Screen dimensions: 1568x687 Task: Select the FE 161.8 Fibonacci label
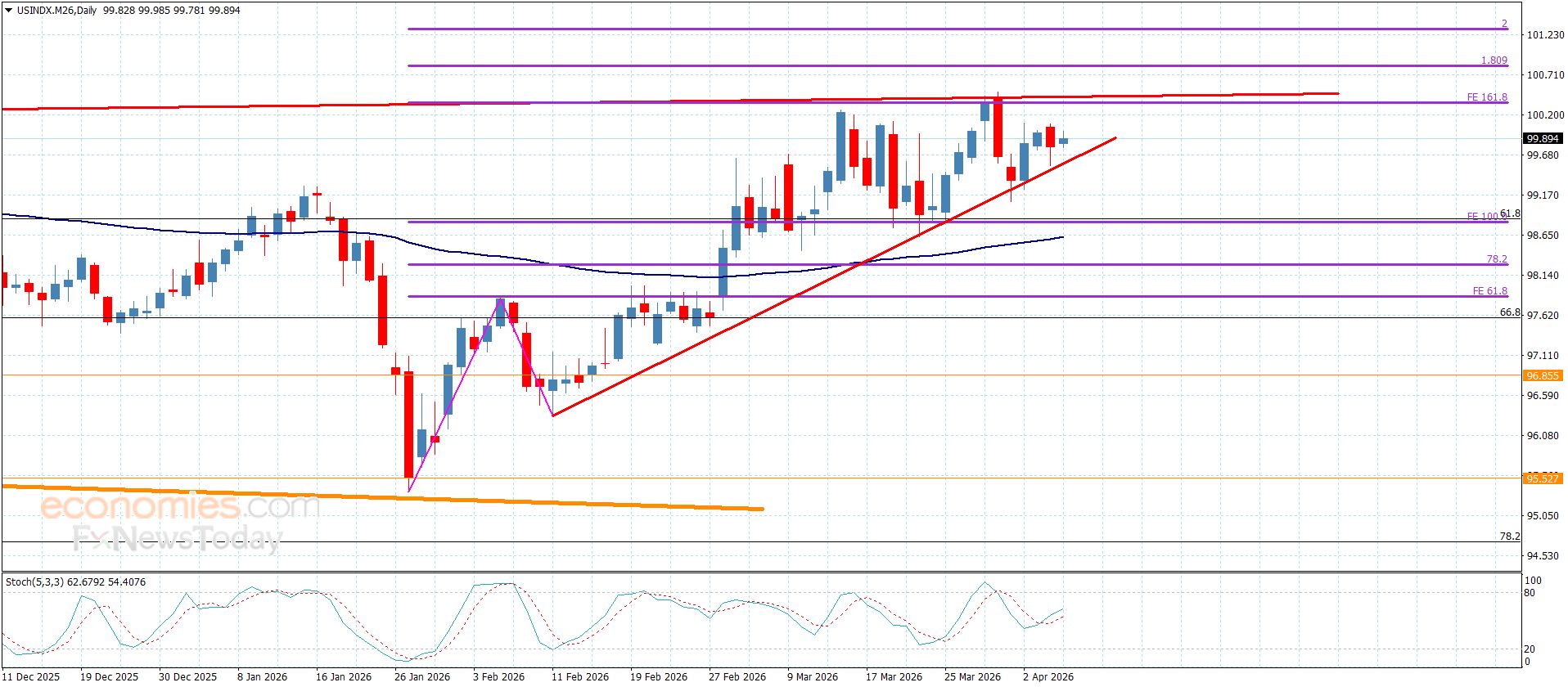tap(1486, 97)
